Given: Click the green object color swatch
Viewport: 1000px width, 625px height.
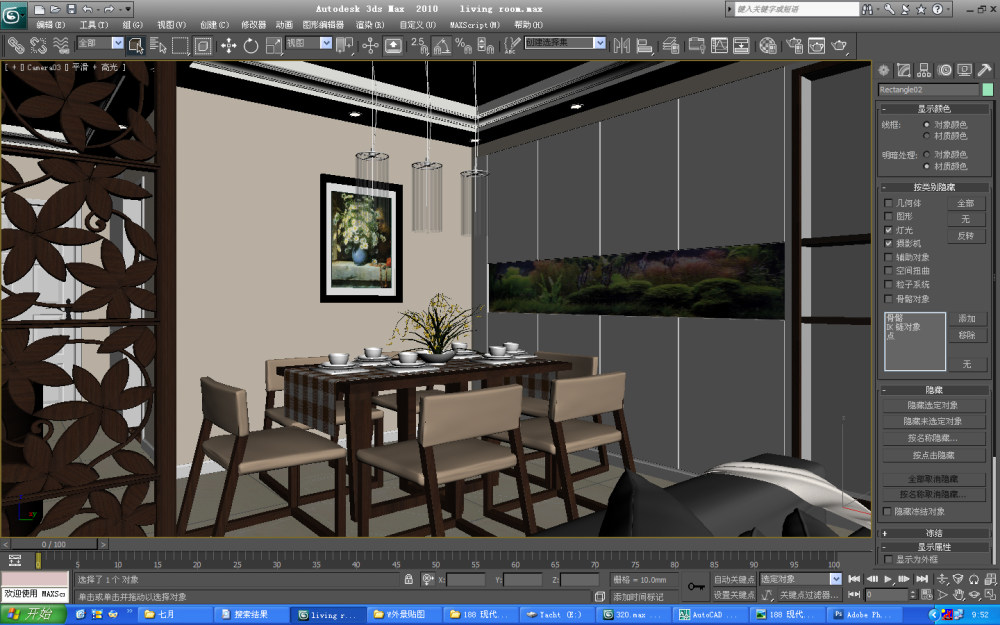Looking at the screenshot, I should tap(988, 90).
